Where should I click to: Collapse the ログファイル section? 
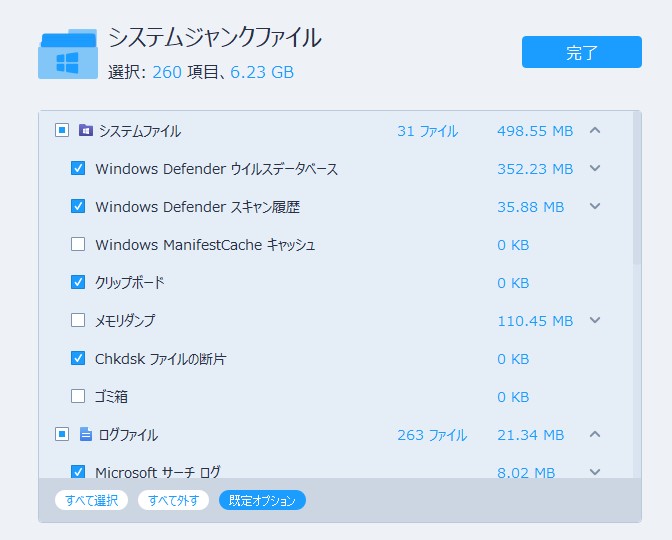(x=595, y=434)
